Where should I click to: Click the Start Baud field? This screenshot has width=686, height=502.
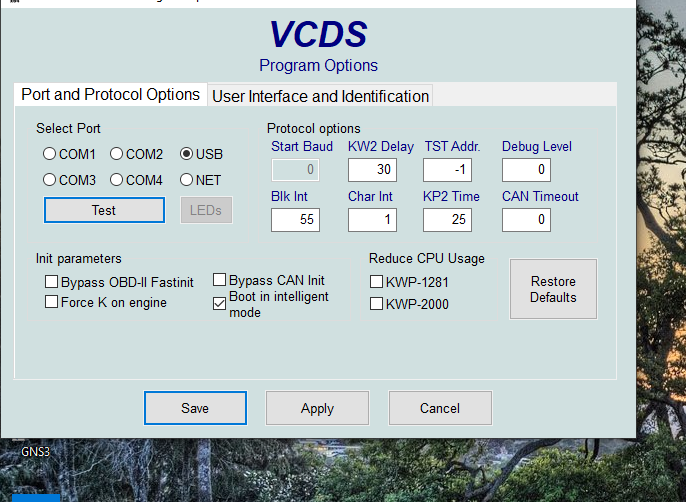tap(295, 170)
